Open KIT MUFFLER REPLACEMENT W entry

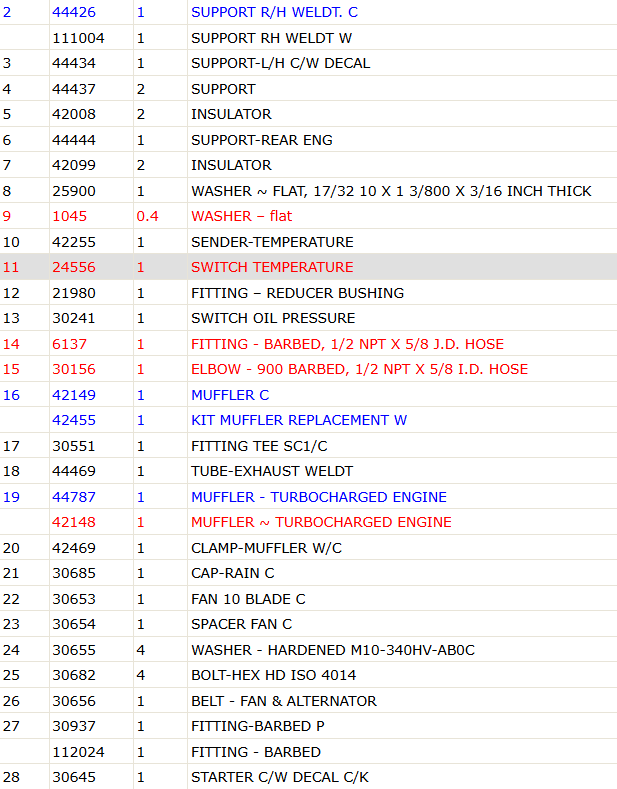tap(299, 420)
